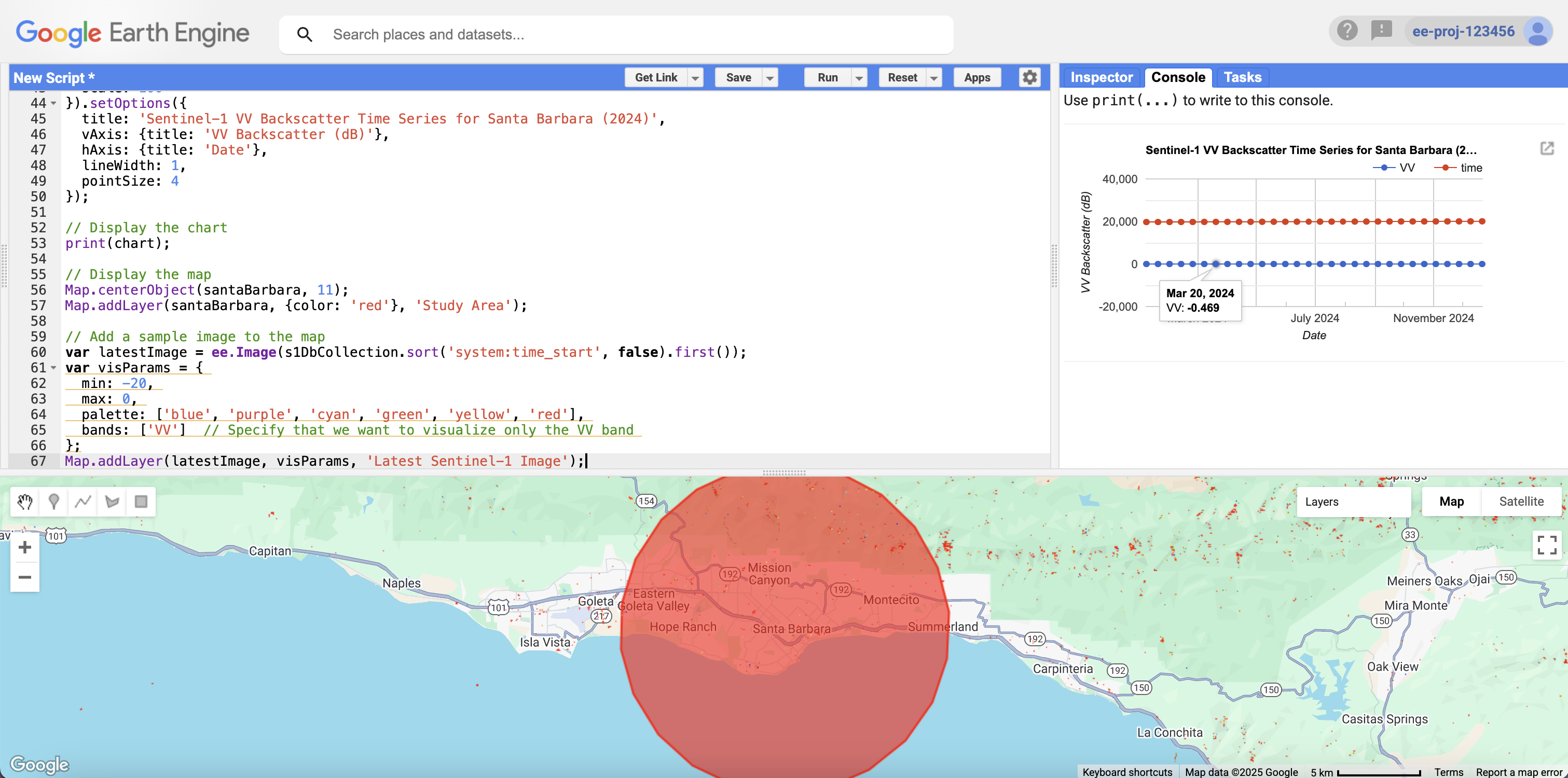This screenshot has width=1568, height=778.
Task: Open the Tasks tab
Action: (1242, 77)
